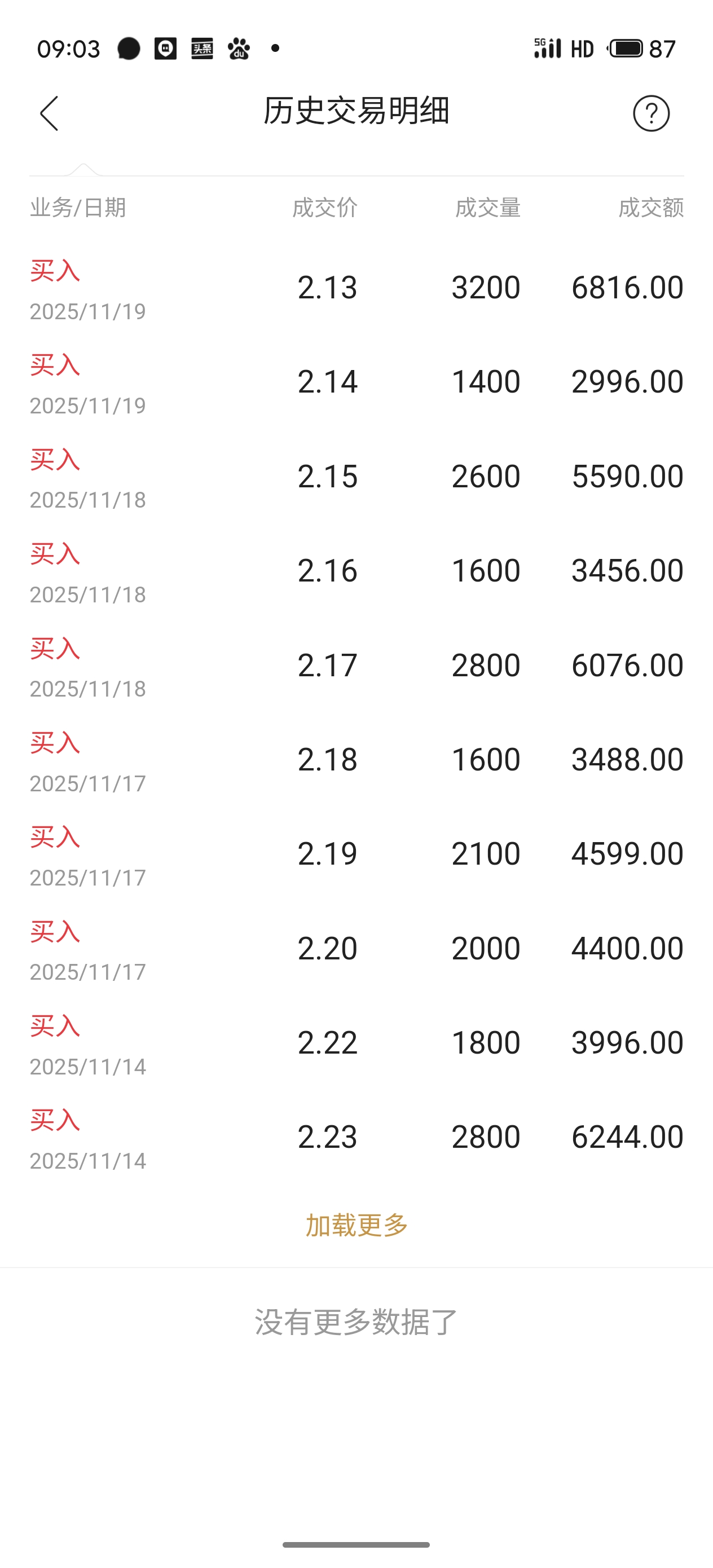Select the 成交量 column header
The width and height of the screenshot is (713, 1568).
click(488, 208)
